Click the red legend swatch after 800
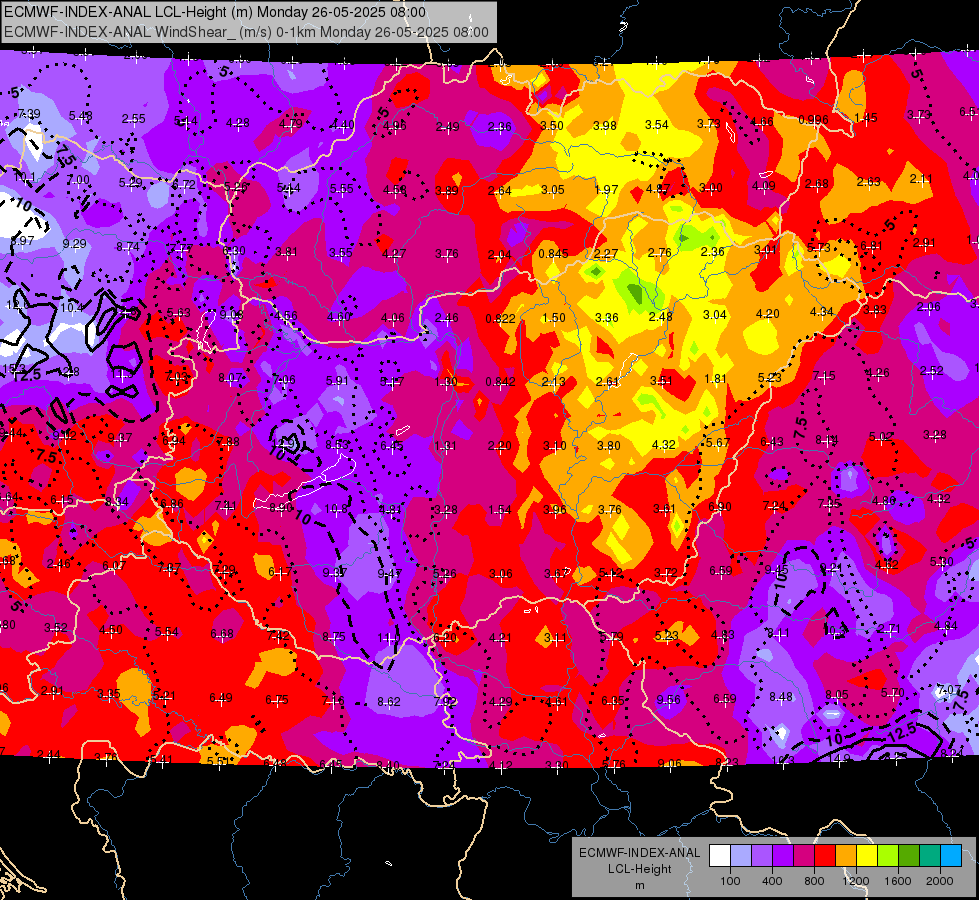The height and width of the screenshot is (900, 979). pyautogui.click(x=825, y=855)
